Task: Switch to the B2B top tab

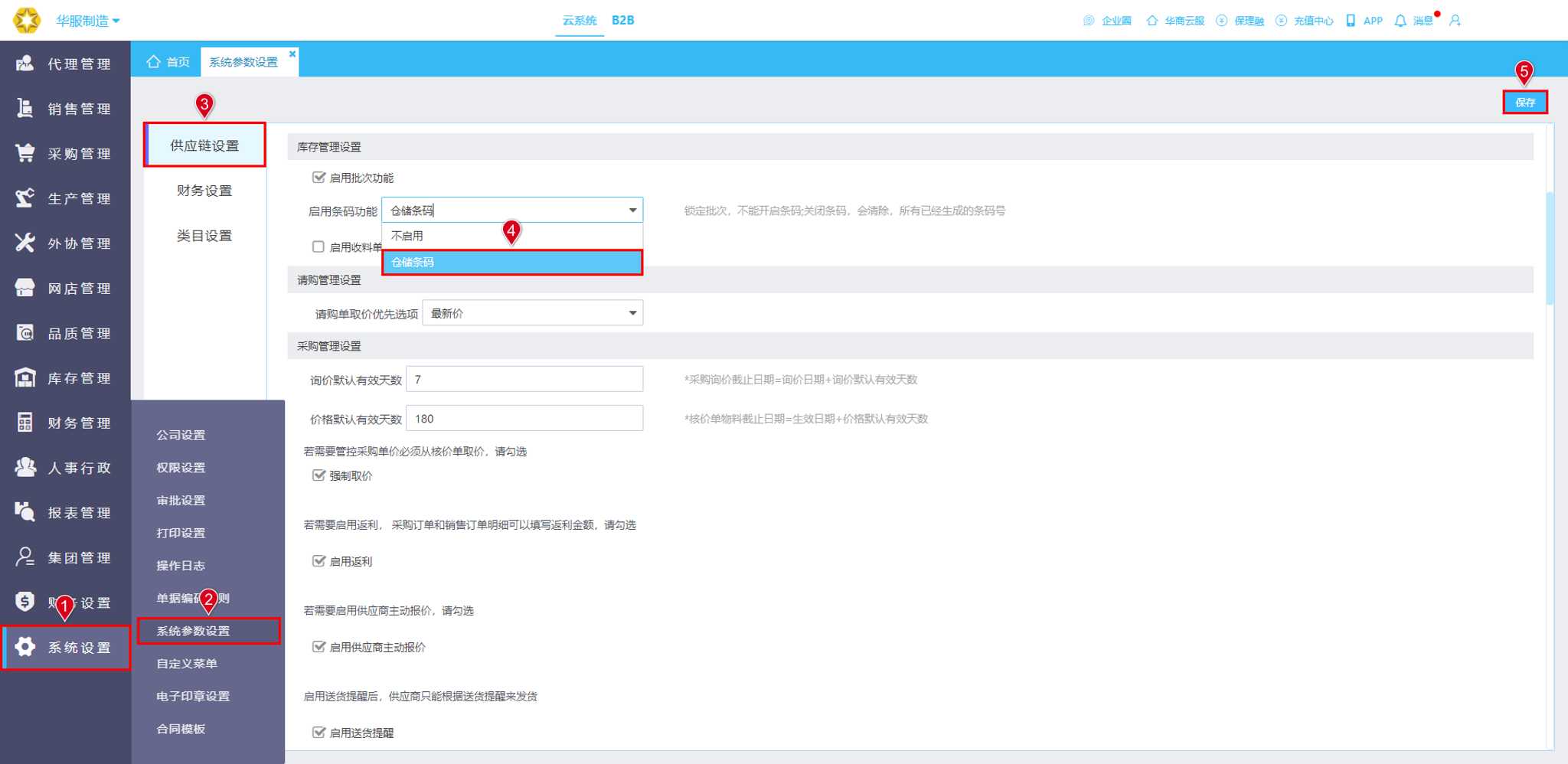Action: coord(622,21)
